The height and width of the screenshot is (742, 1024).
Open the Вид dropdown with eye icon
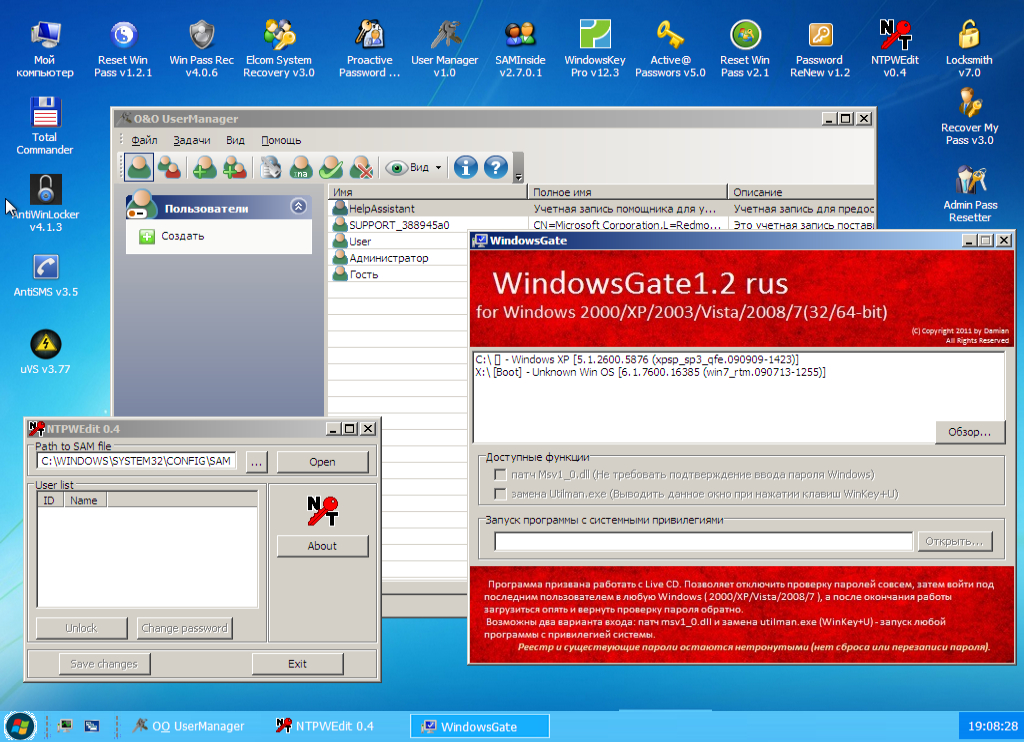[x=413, y=168]
